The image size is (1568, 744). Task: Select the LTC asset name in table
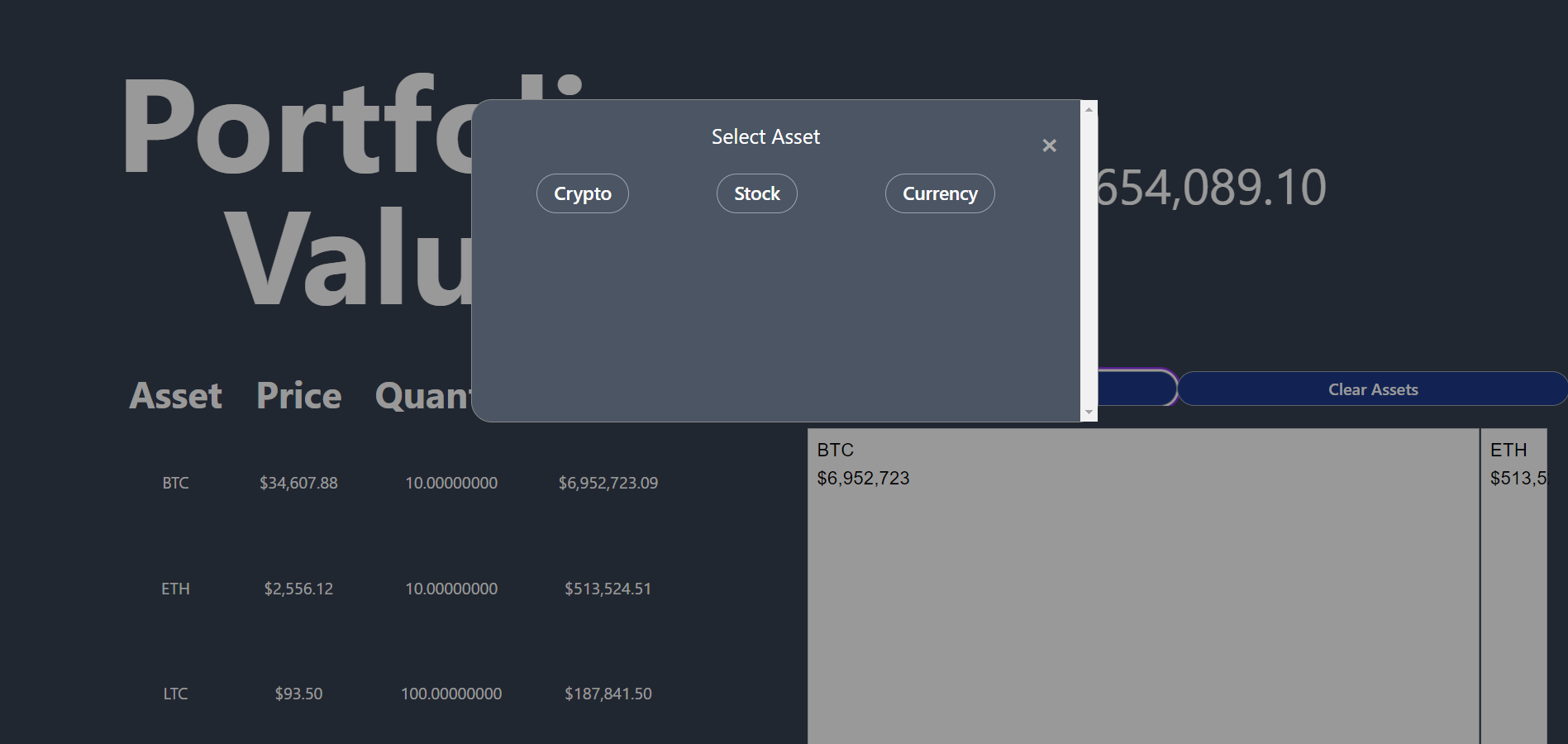[175, 694]
